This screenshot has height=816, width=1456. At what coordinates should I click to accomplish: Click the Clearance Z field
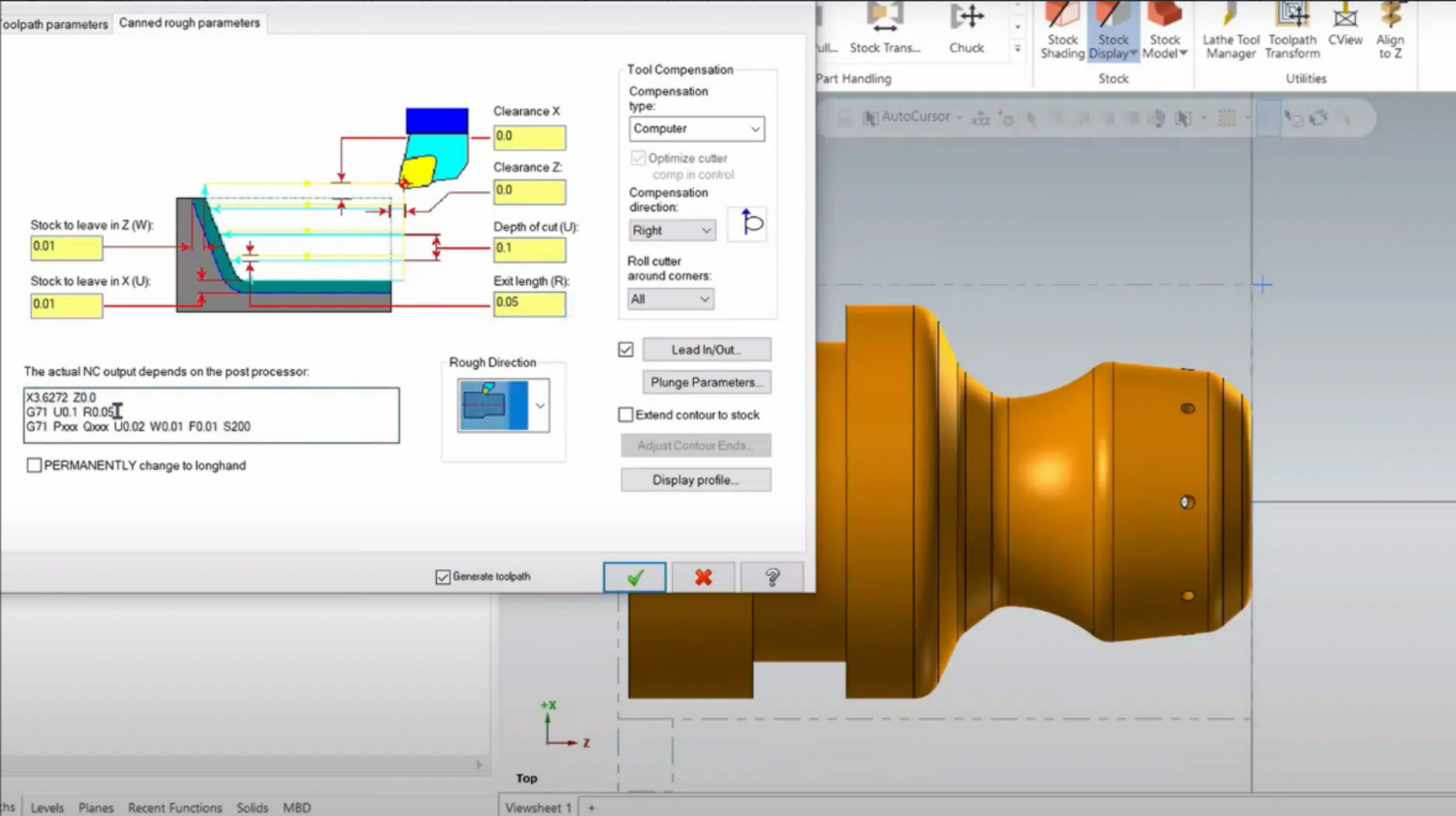pyautogui.click(x=529, y=191)
